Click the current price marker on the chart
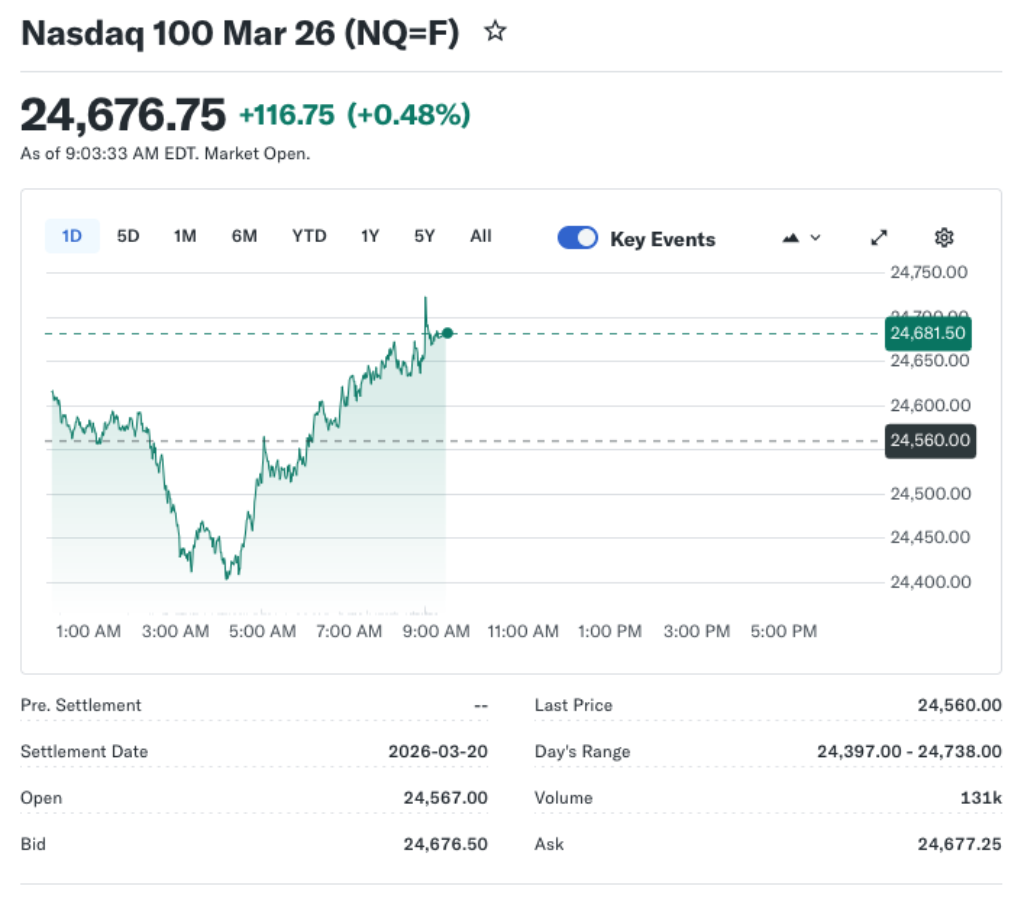The width and height of the screenshot is (1024, 905). tap(448, 333)
